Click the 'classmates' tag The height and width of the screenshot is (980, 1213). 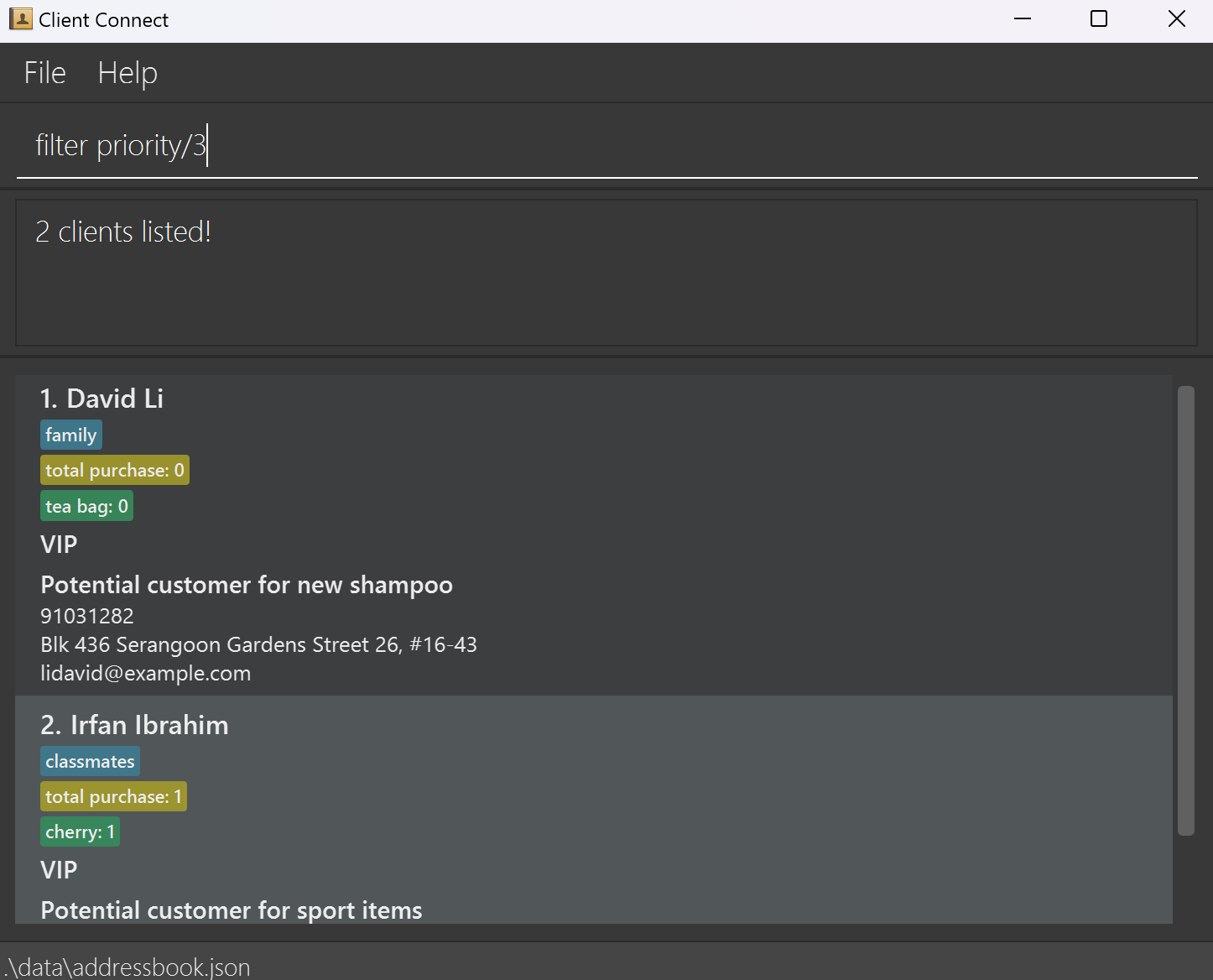[90, 761]
